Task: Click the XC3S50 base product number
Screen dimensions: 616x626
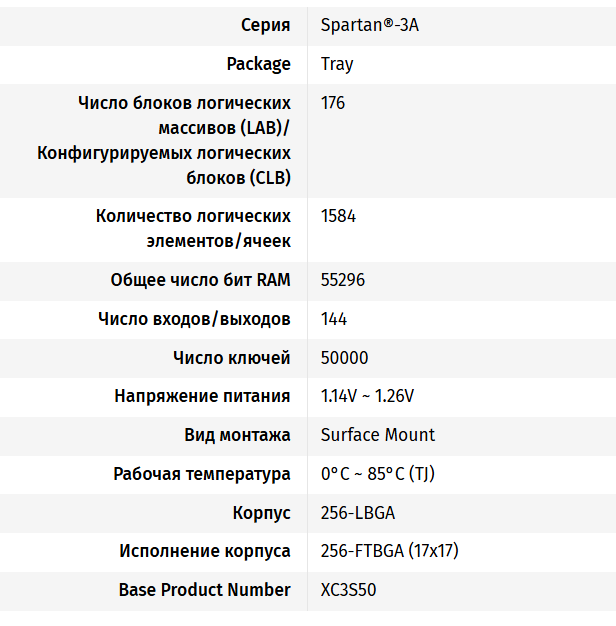Action: tap(349, 590)
